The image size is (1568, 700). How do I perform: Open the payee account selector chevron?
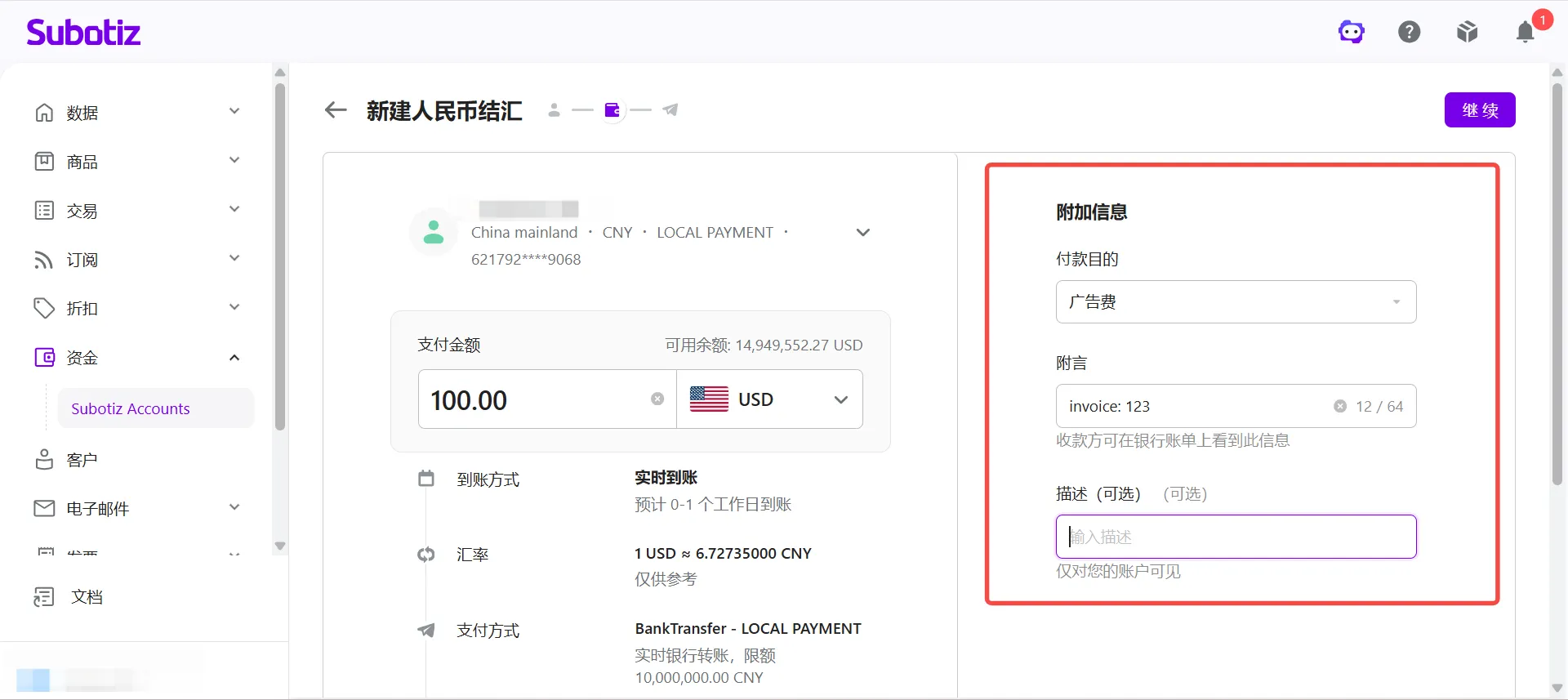[x=862, y=233]
